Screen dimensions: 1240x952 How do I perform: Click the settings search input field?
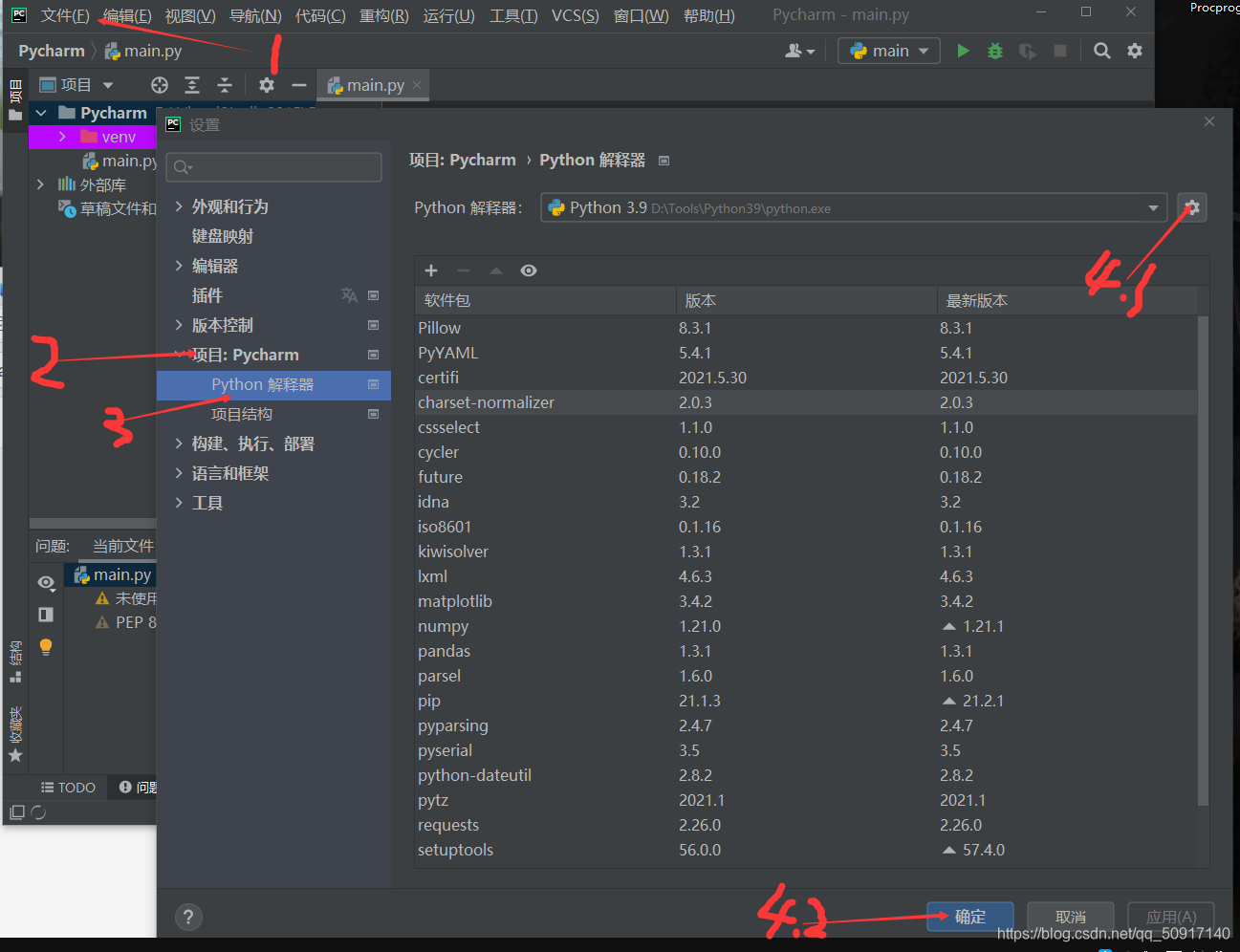[273, 167]
